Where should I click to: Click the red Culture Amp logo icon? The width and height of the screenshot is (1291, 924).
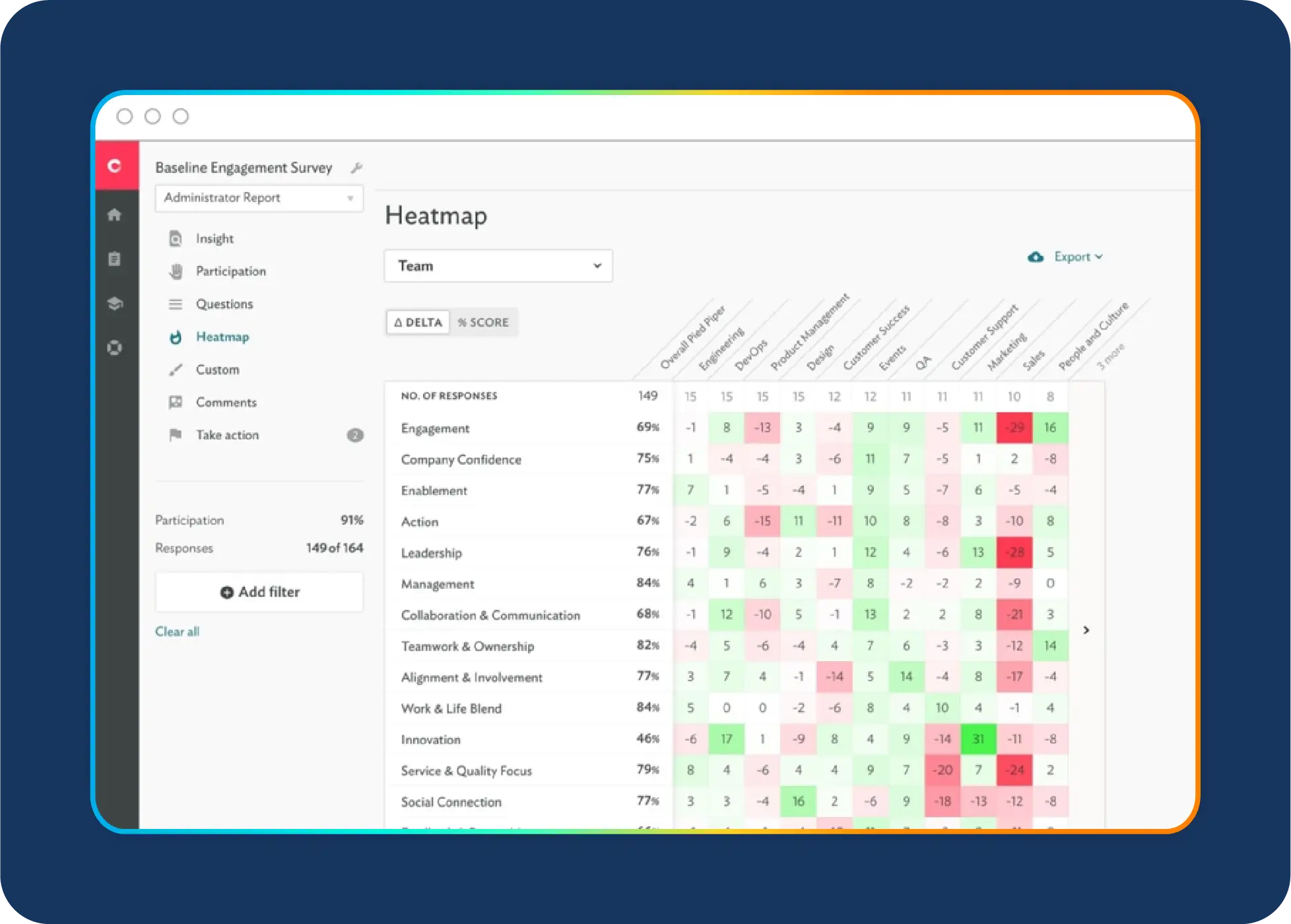pos(116,166)
